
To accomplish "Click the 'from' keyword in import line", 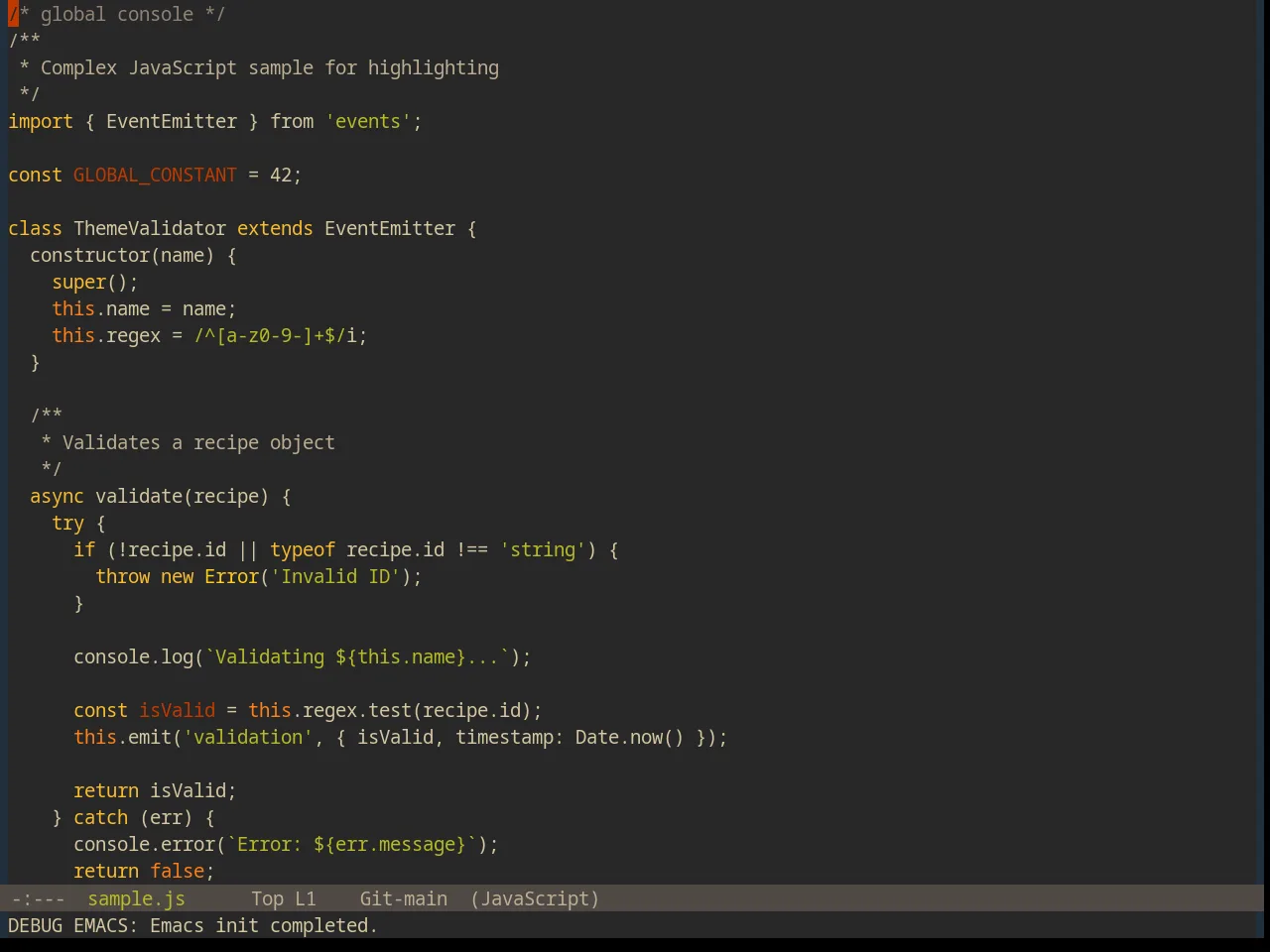I will [x=292, y=121].
